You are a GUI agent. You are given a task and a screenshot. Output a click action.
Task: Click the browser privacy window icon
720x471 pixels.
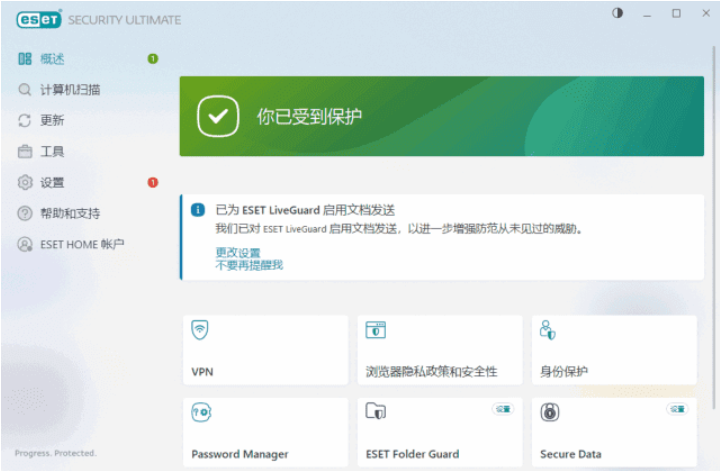(x=376, y=330)
